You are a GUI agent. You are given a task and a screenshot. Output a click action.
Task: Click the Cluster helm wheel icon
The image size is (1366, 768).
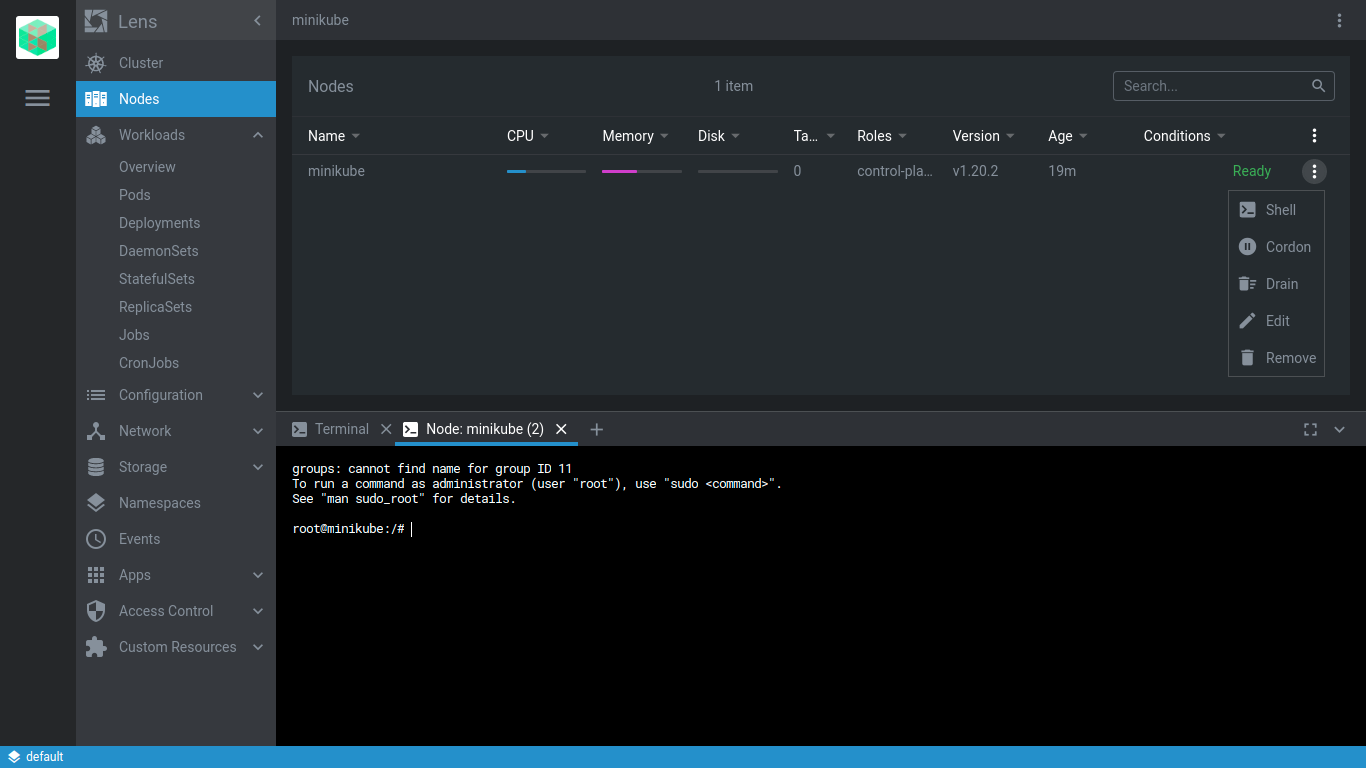[96, 63]
